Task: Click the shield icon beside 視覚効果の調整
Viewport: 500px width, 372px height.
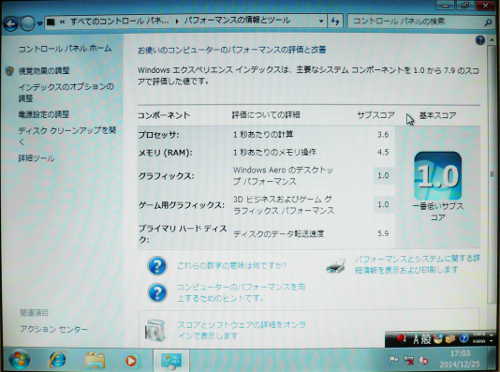Action: point(10,71)
